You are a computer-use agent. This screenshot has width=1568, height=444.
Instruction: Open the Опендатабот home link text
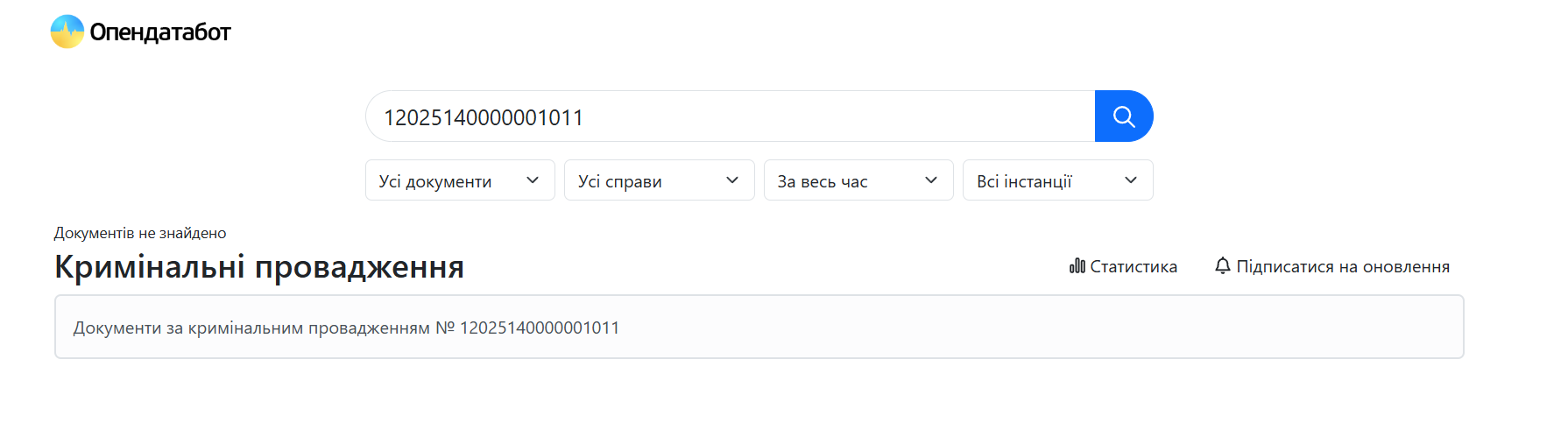point(160,32)
